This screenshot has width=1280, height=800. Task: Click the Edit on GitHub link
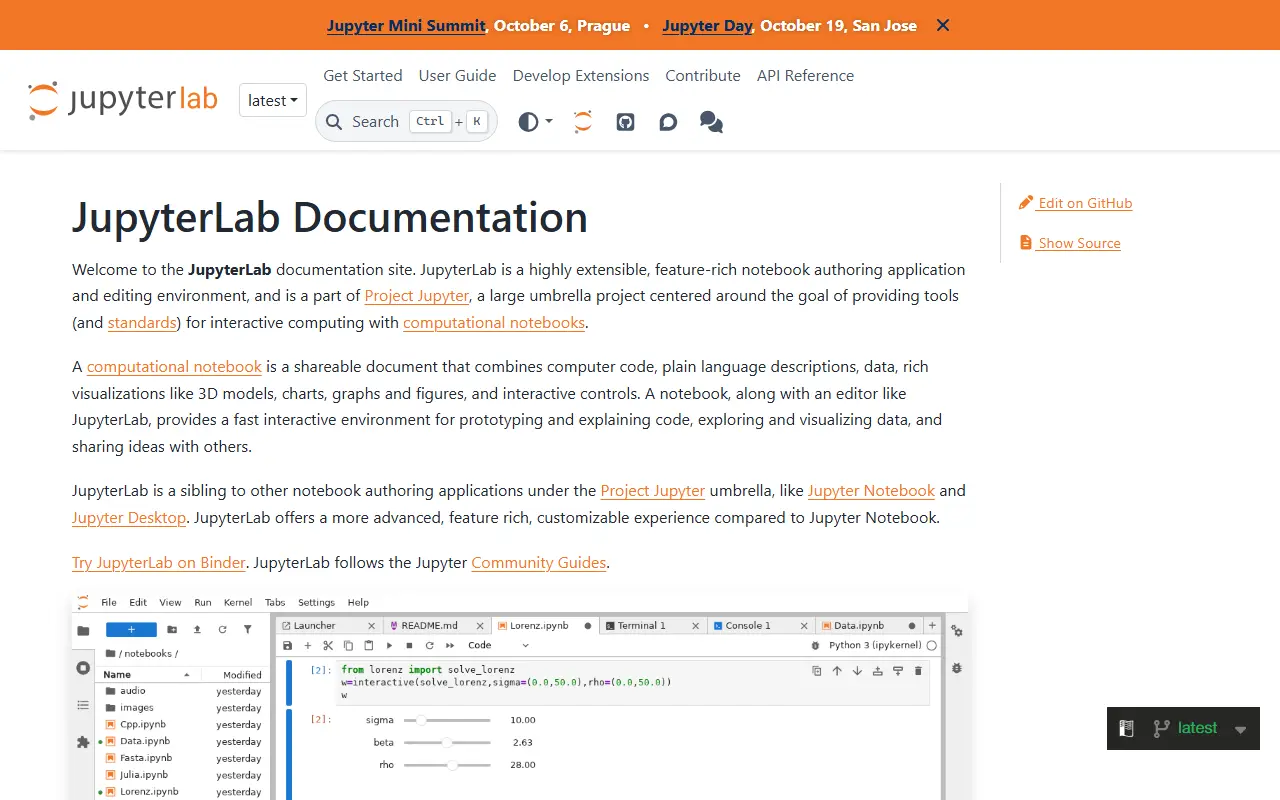click(1085, 203)
